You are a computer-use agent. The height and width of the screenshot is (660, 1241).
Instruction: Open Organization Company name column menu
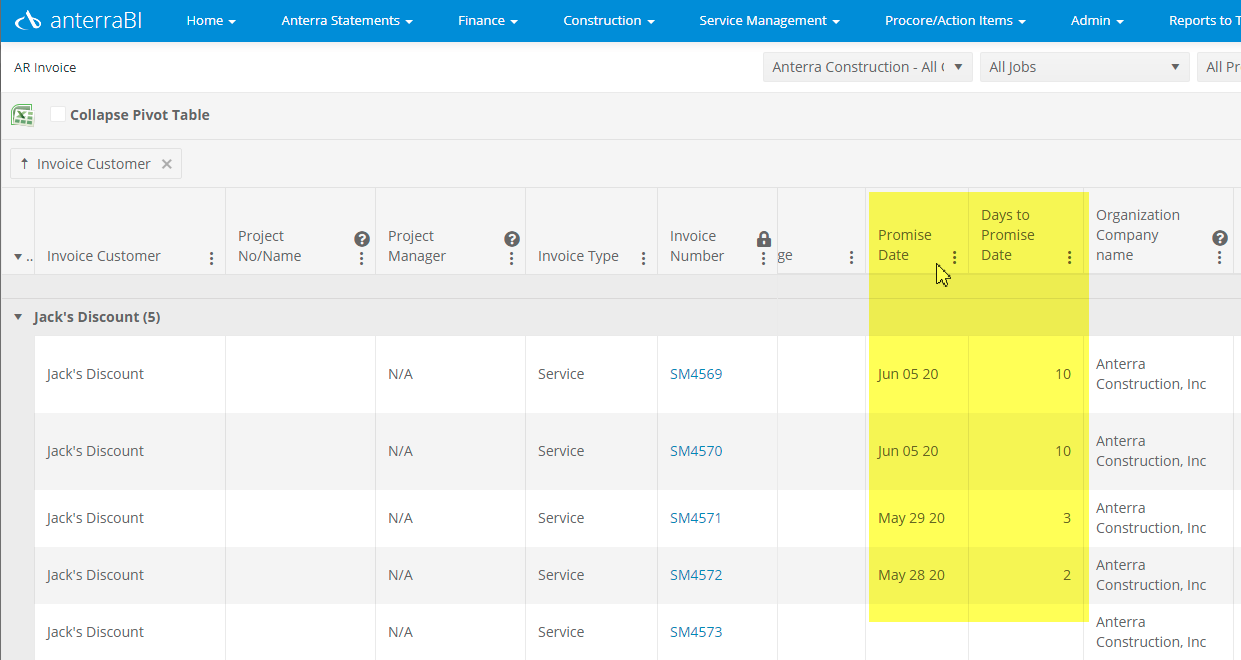pos(1219,257)
